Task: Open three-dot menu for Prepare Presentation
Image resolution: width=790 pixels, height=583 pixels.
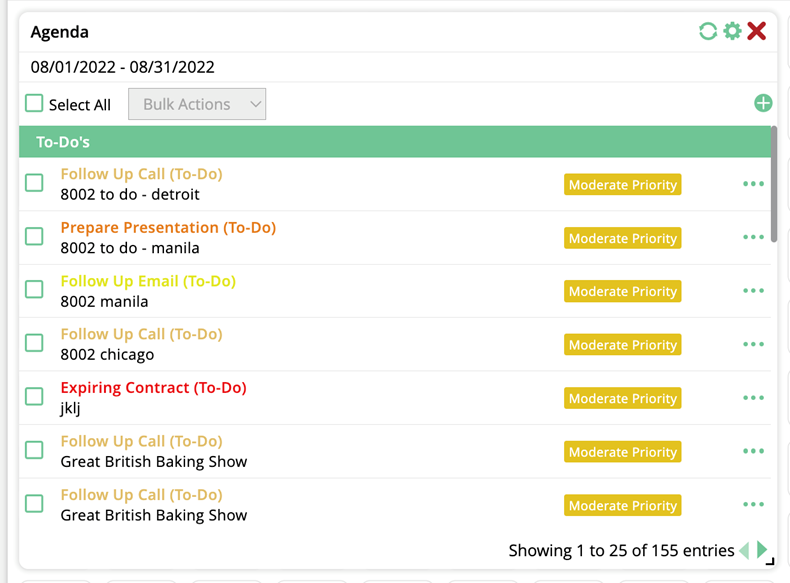Action: (x=753, y=238)
